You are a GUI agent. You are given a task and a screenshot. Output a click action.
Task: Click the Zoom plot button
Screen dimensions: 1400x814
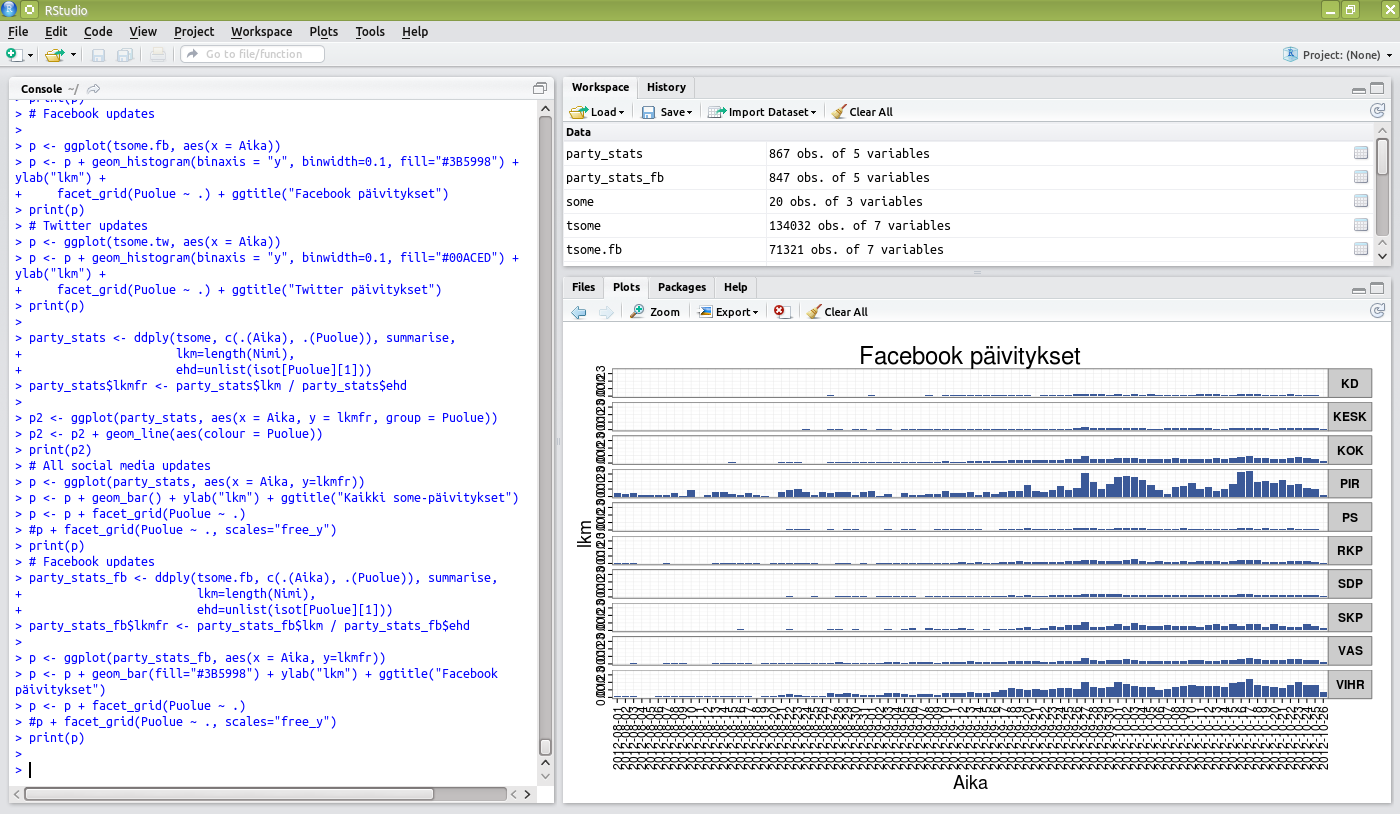coord(655,312)
